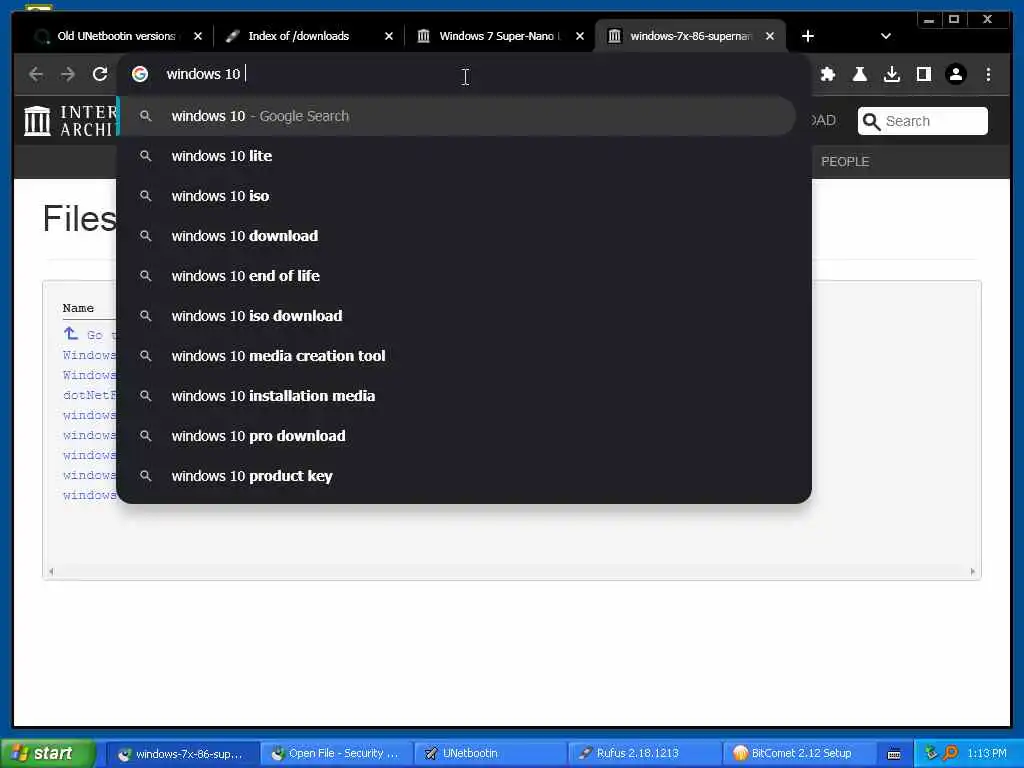Open Chrome's three-dot menu

tap(988, 74)
